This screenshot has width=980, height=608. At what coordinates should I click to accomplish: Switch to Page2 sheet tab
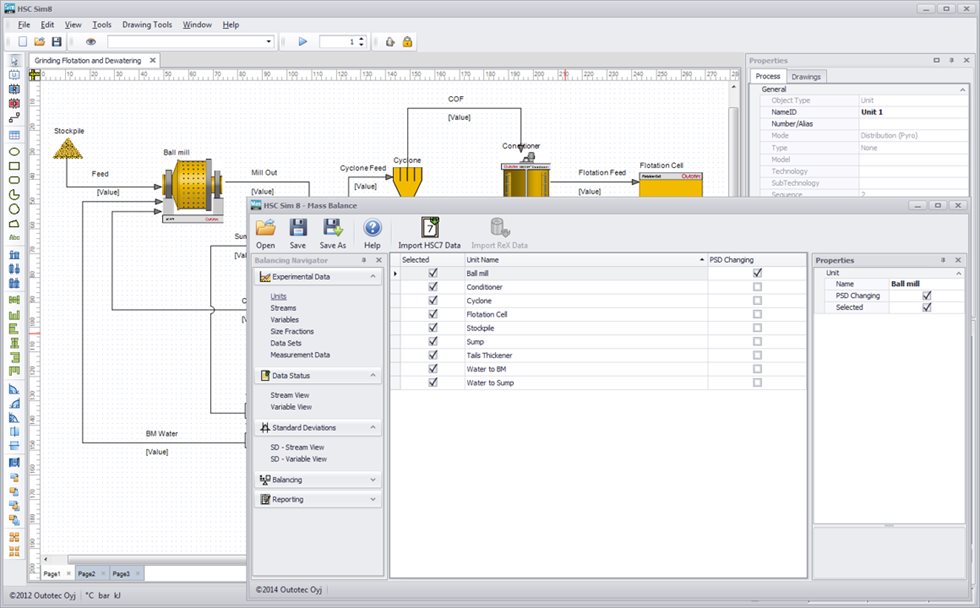click(x=87, y=574)
